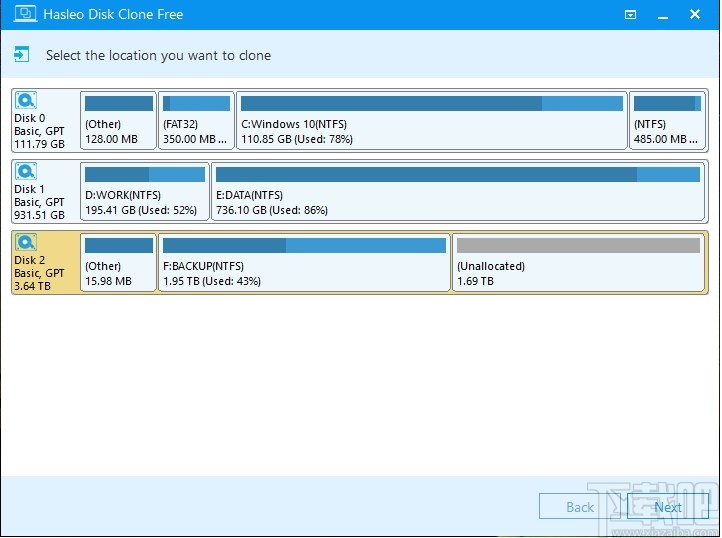Select the 485.00 MB NTFS partition
The width and height of the screenshot is (722, 538).
[667, 120]
